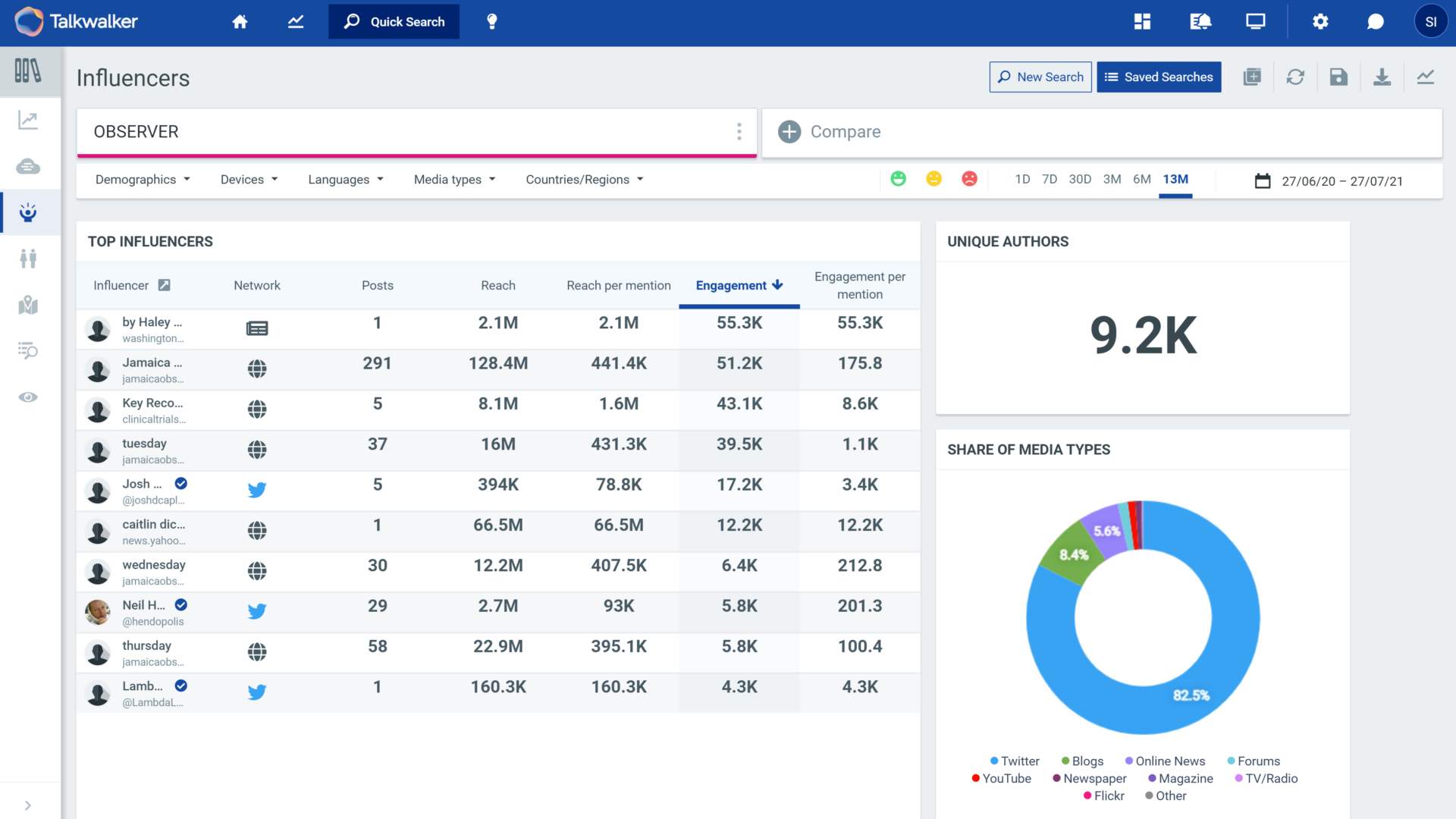Open the settings gear icon
The image size is (1456, 819).
pyautogui.click(x=1320, y=21)
